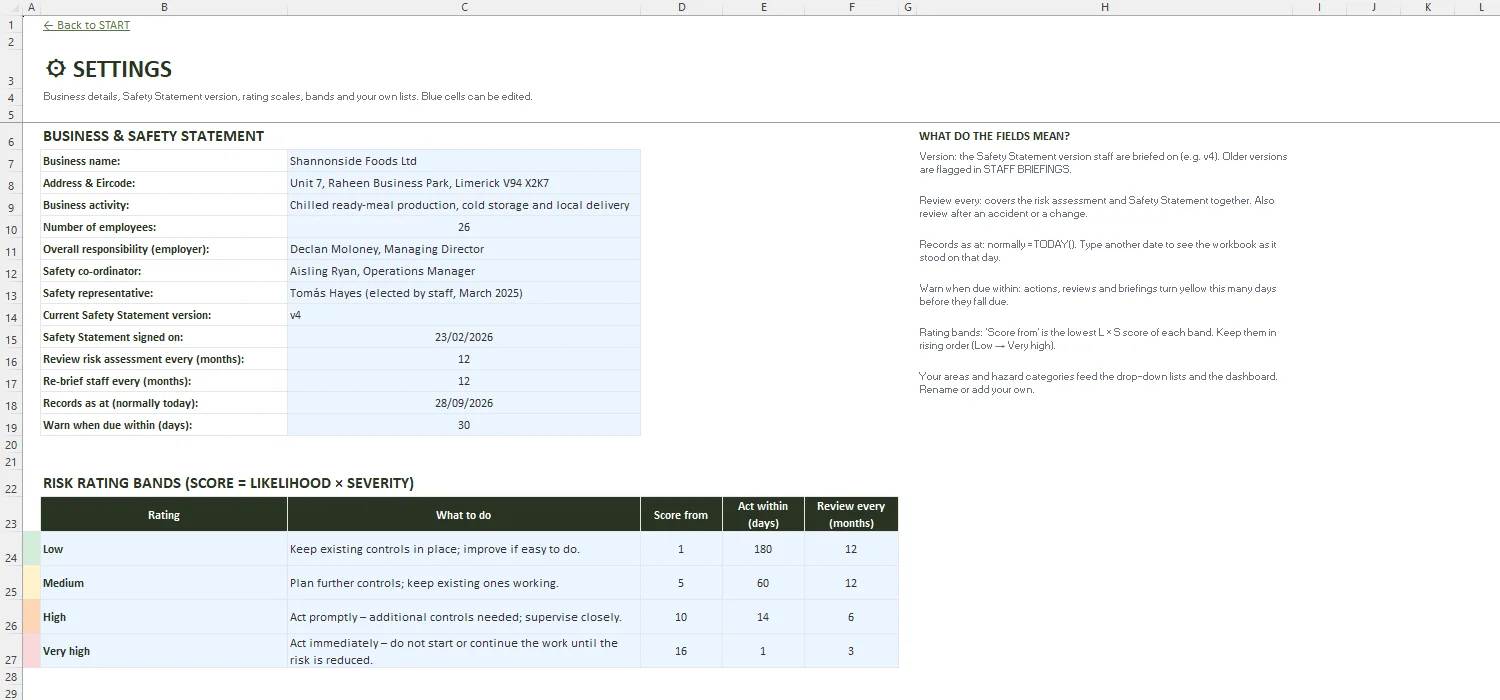Click the Low band Score from value 1

pyautogui.click(x=681, y=549)
